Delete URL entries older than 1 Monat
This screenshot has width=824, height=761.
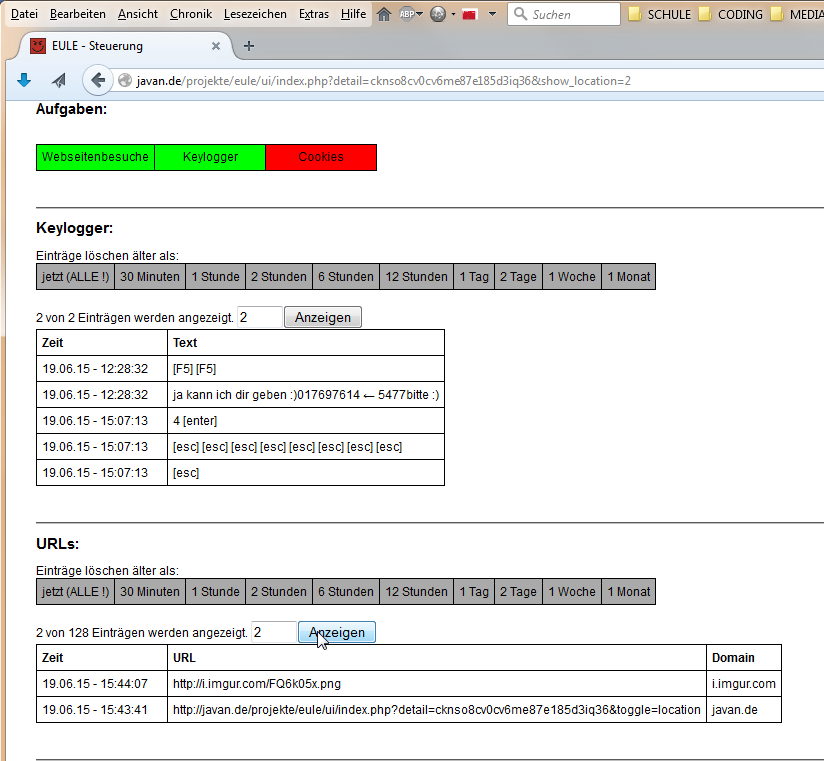point(629,592)
